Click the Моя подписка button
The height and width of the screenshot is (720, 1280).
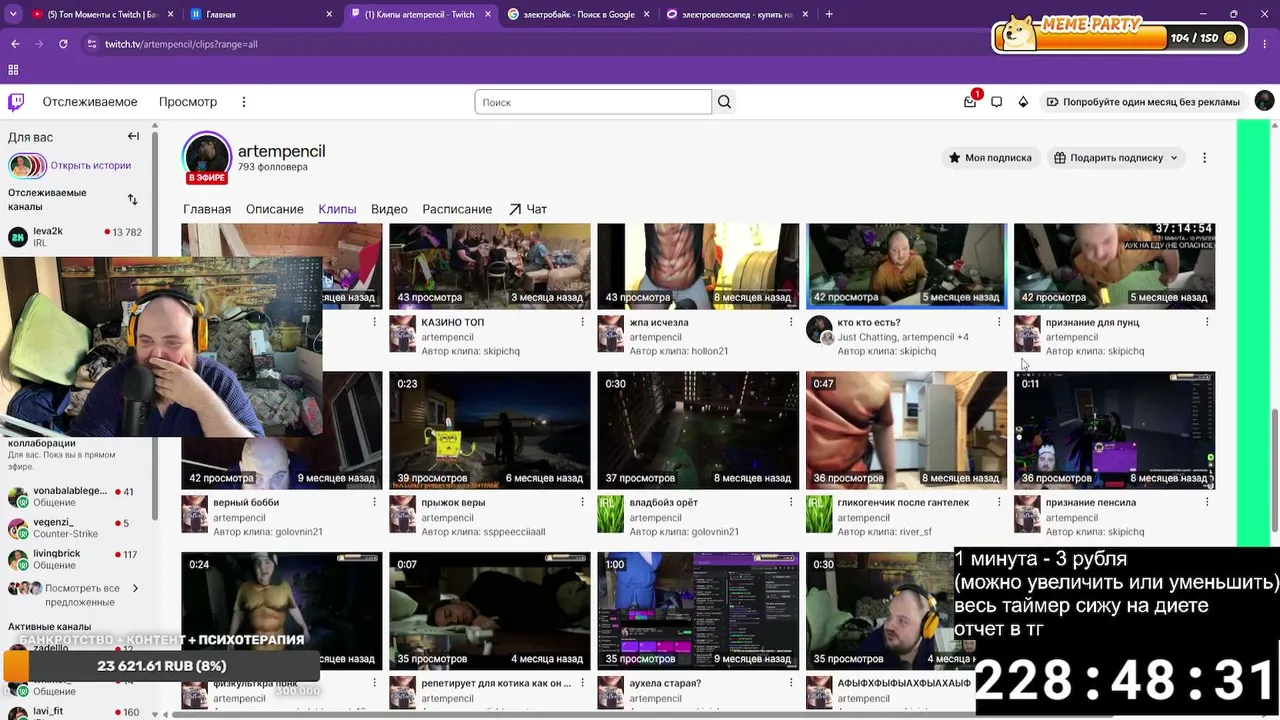pyautogui.click(x=990, y=158)
